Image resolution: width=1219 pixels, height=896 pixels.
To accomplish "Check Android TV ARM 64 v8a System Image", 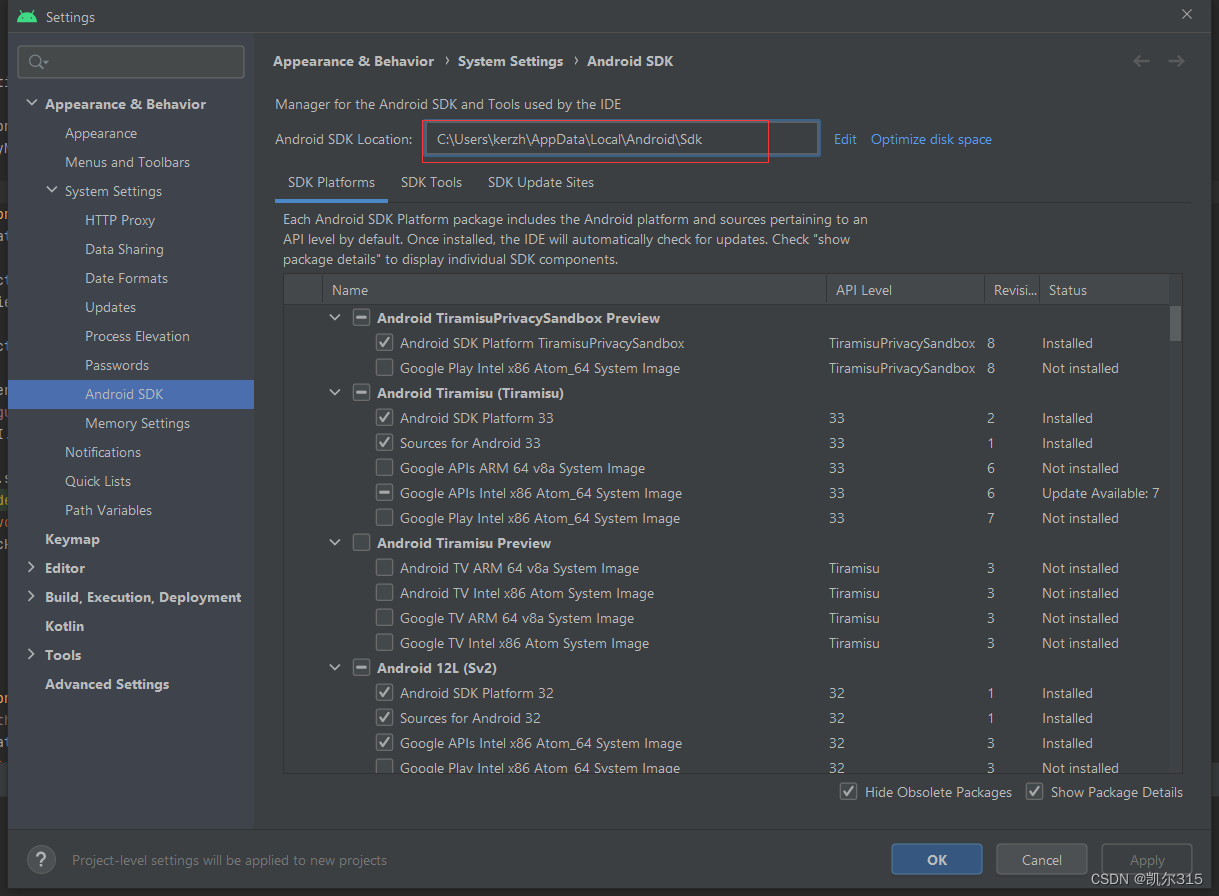I will (x=384, y=568).
